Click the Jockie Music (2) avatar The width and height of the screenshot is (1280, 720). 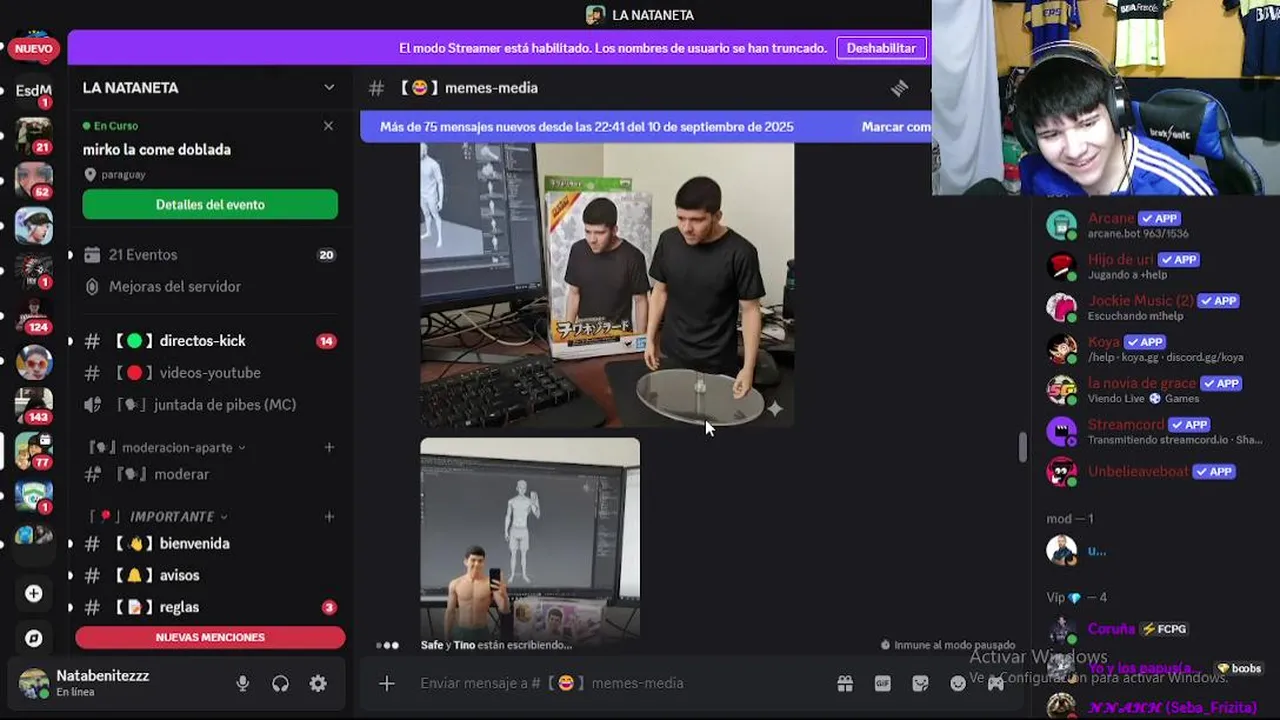(1061, 307)
